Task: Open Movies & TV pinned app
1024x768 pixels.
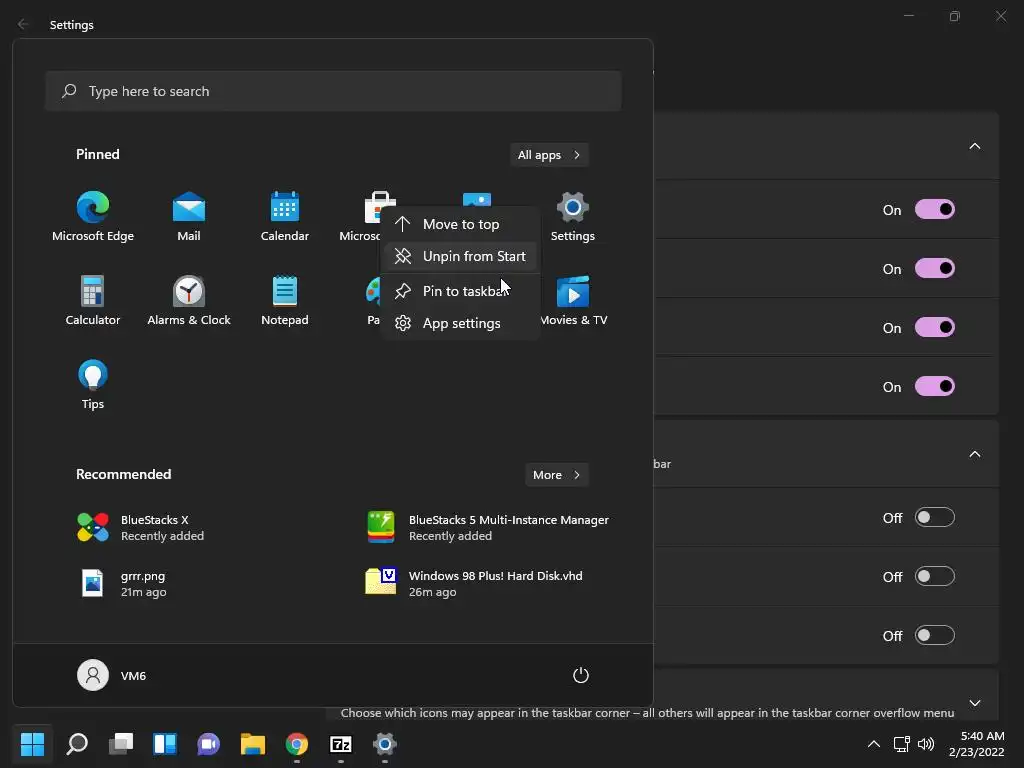Action: (573, 300)
